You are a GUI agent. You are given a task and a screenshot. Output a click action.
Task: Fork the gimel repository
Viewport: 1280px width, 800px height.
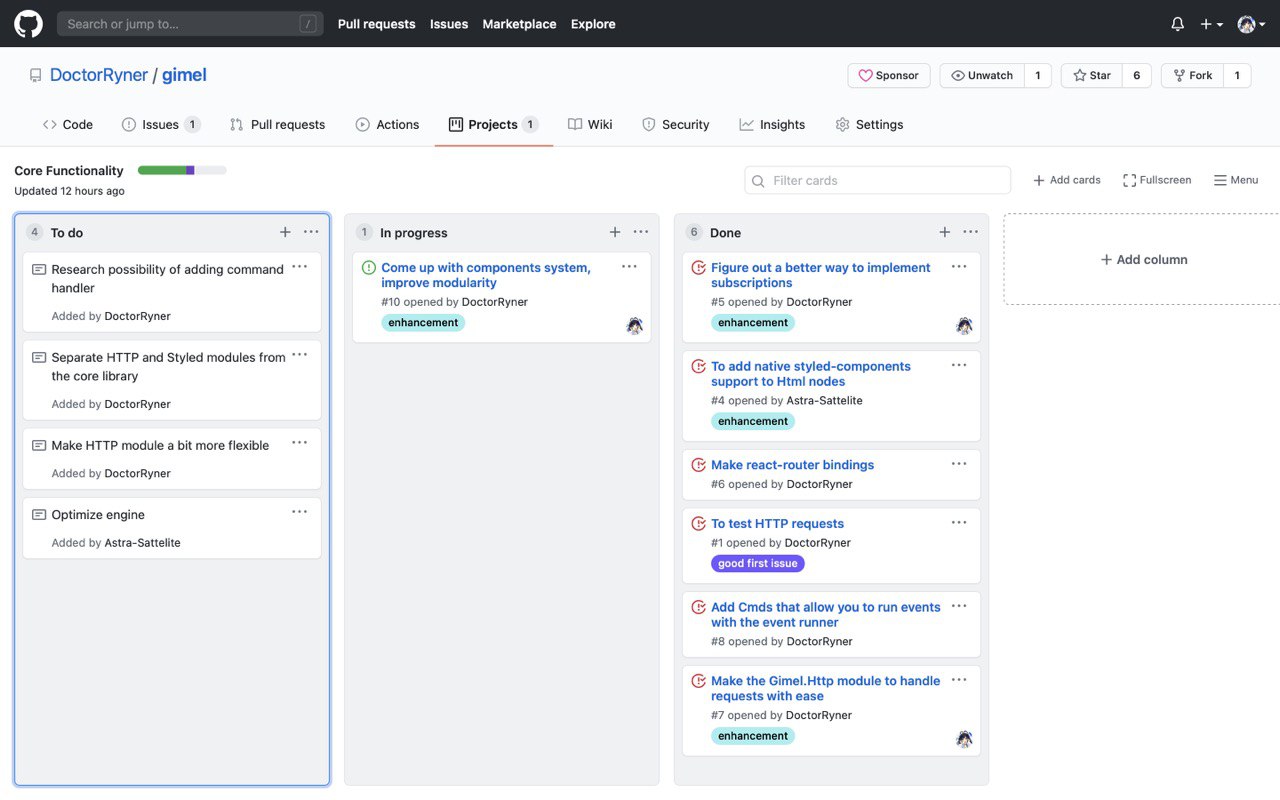coord(1192,75)
